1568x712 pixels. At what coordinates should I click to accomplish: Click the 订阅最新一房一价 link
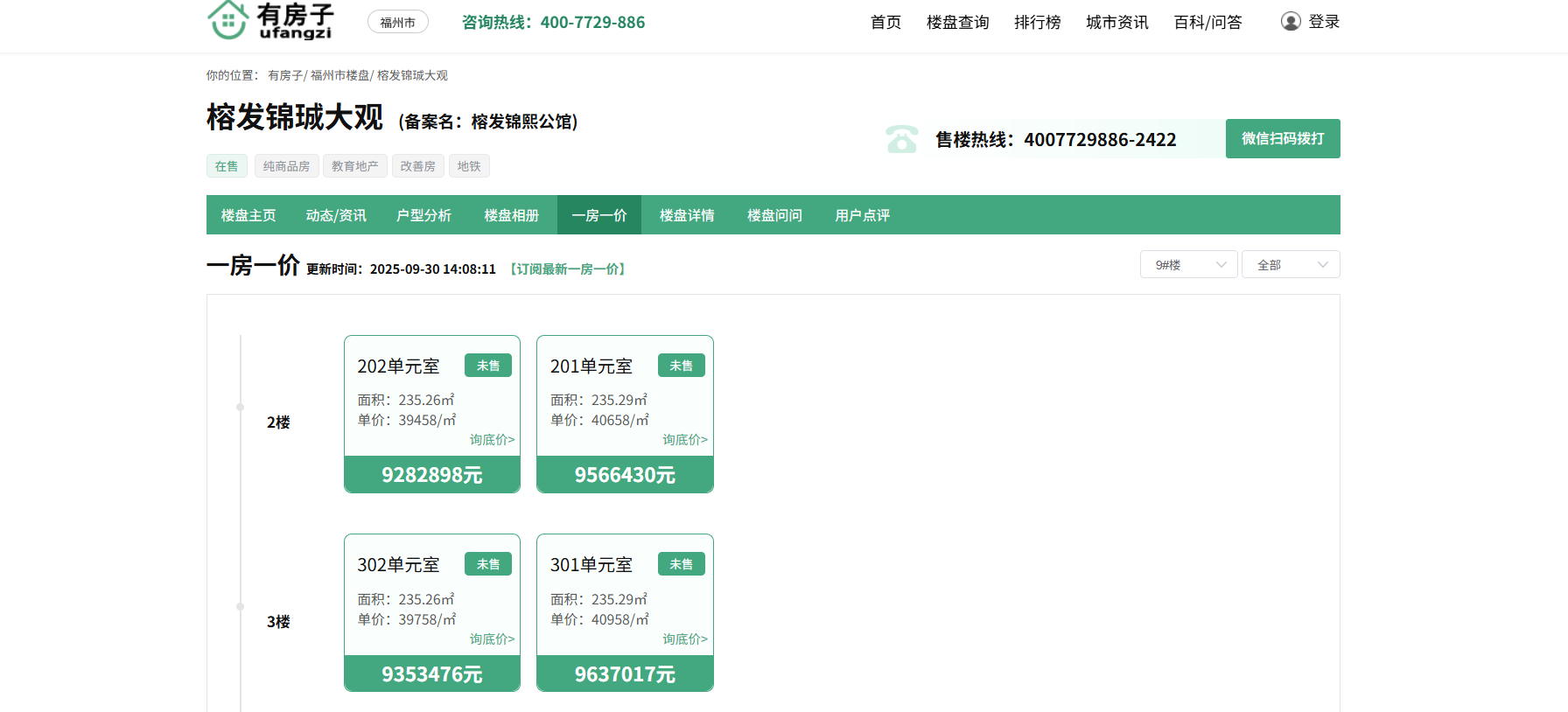click(x=568, y=269)
